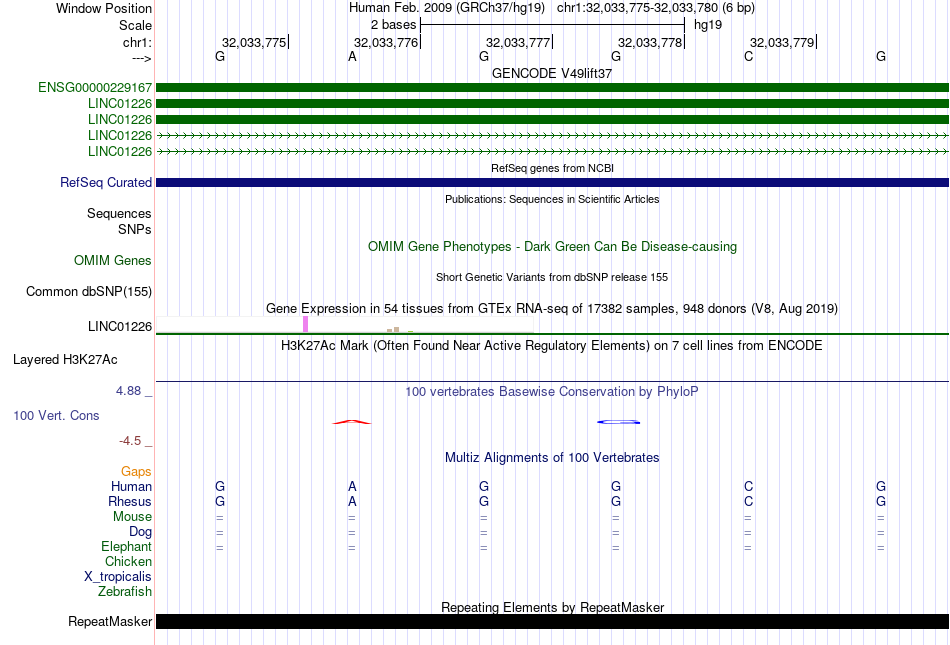Screen dimensions: 950x645
Task: Click the A base in Human alignment row
Action: pyautogui.click(x=352, y=486)
